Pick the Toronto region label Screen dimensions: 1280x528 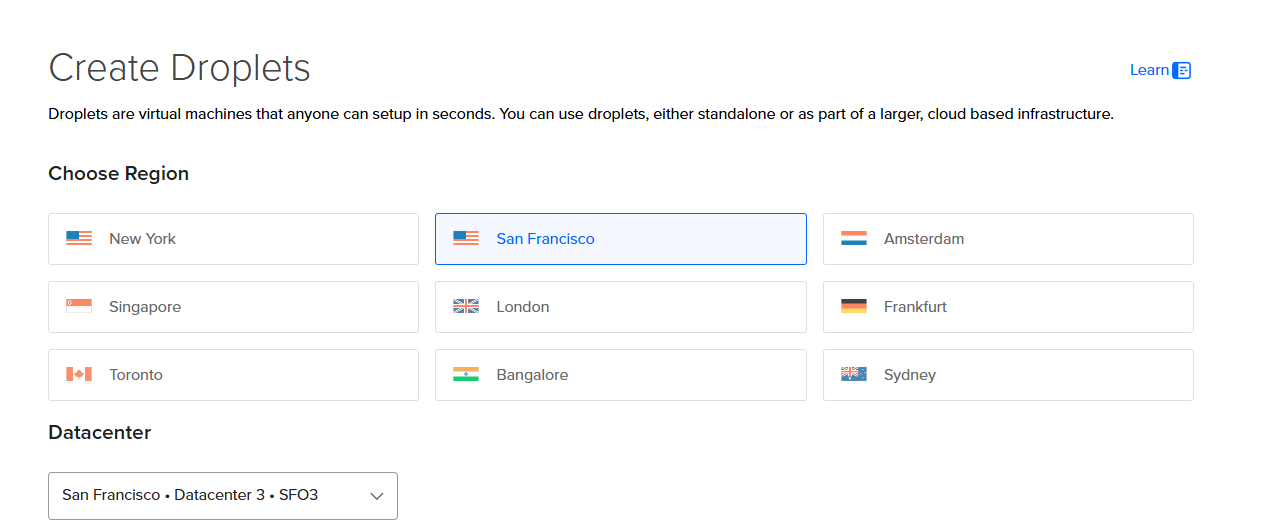coord(136,375)
